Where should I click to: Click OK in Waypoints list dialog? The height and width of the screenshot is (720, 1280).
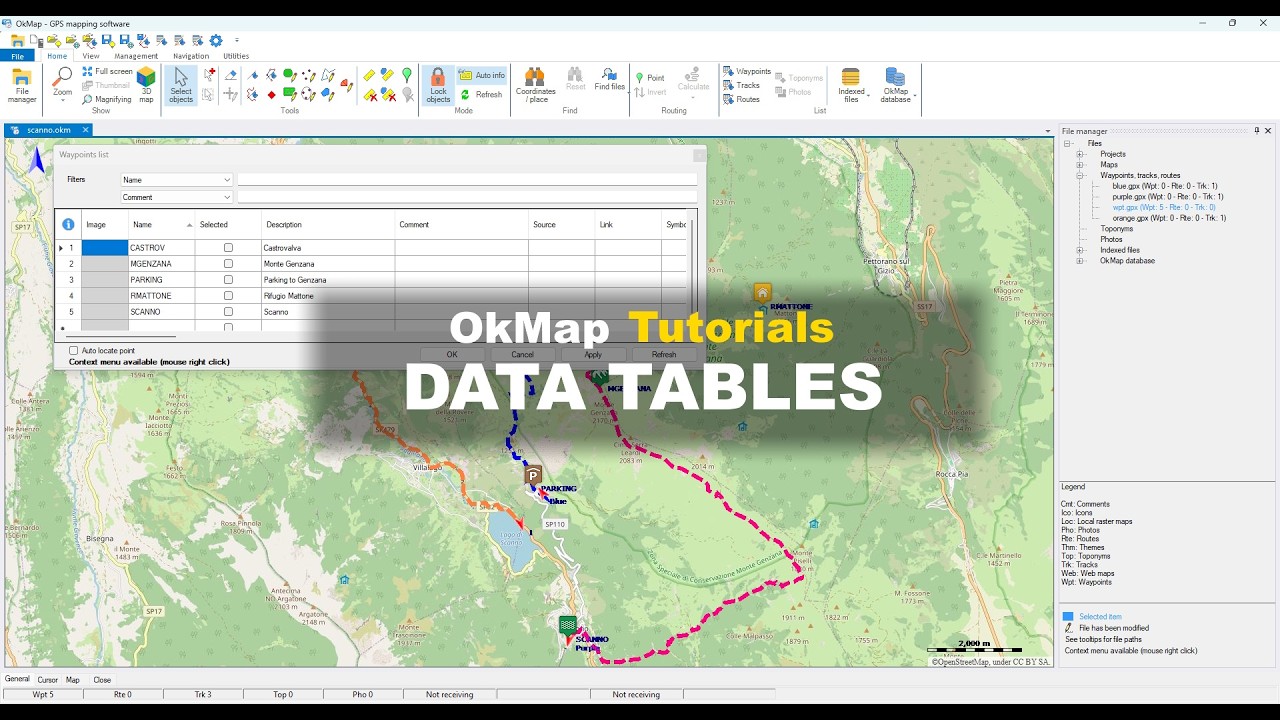(452, 355)
